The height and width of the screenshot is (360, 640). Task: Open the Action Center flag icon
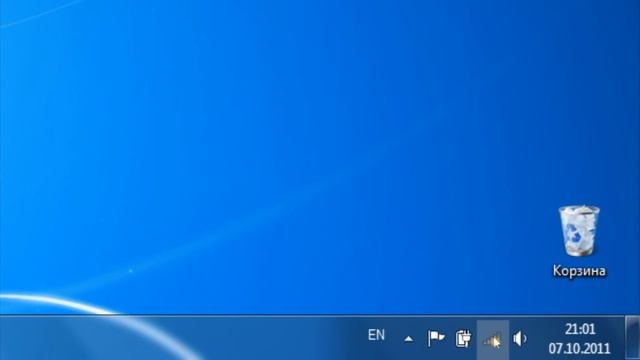pos(436,338)
